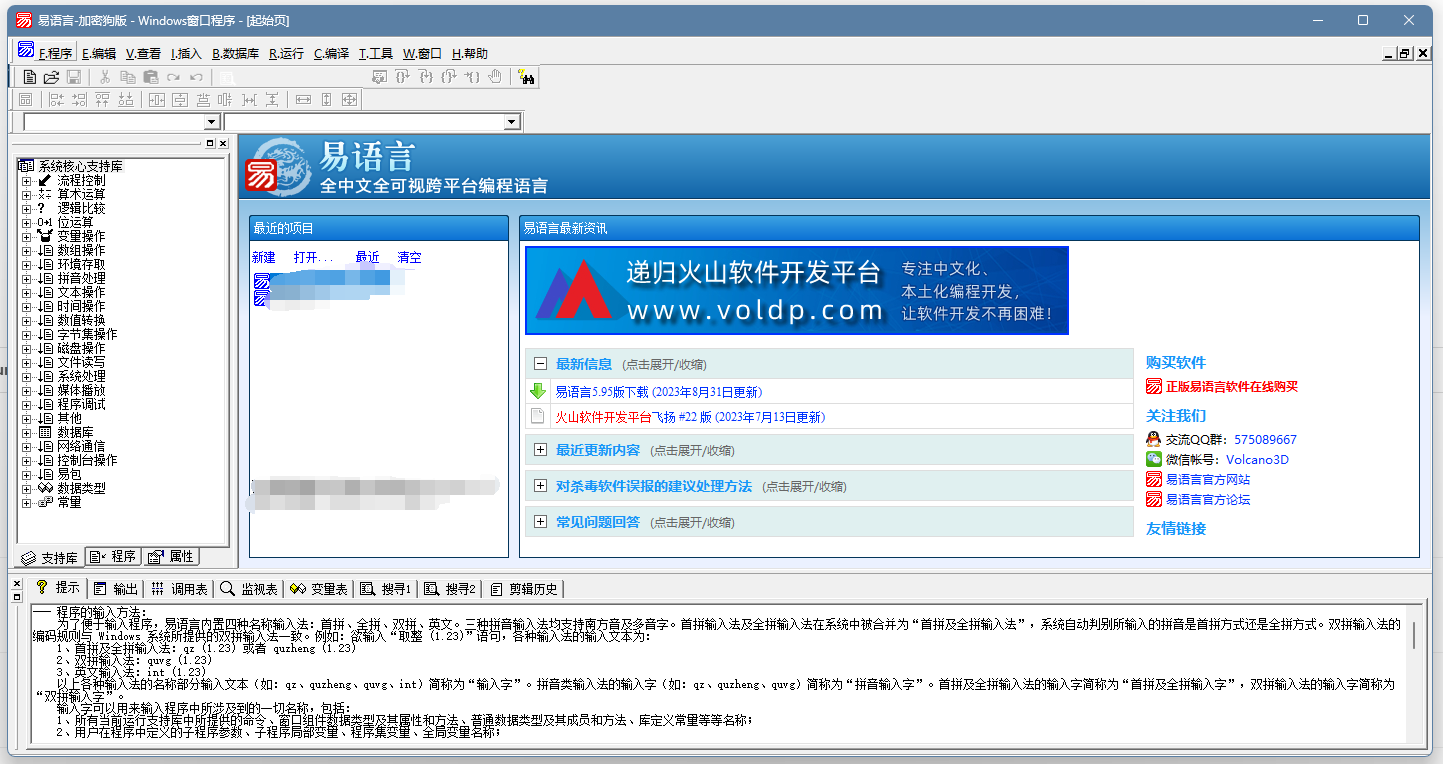Click the 新建 link in recent projects
The width and height of the screenshot is (1443, 764).
pos(264,258)
